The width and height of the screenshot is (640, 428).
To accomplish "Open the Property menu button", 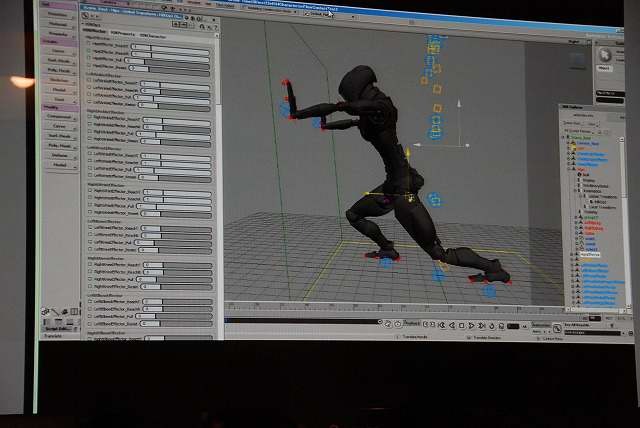I will pyautogui.click(x=58, y=33).
